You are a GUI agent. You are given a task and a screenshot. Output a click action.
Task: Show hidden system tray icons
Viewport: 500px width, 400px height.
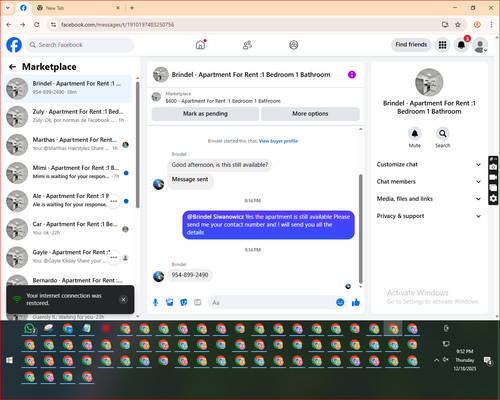click(436, 360)
